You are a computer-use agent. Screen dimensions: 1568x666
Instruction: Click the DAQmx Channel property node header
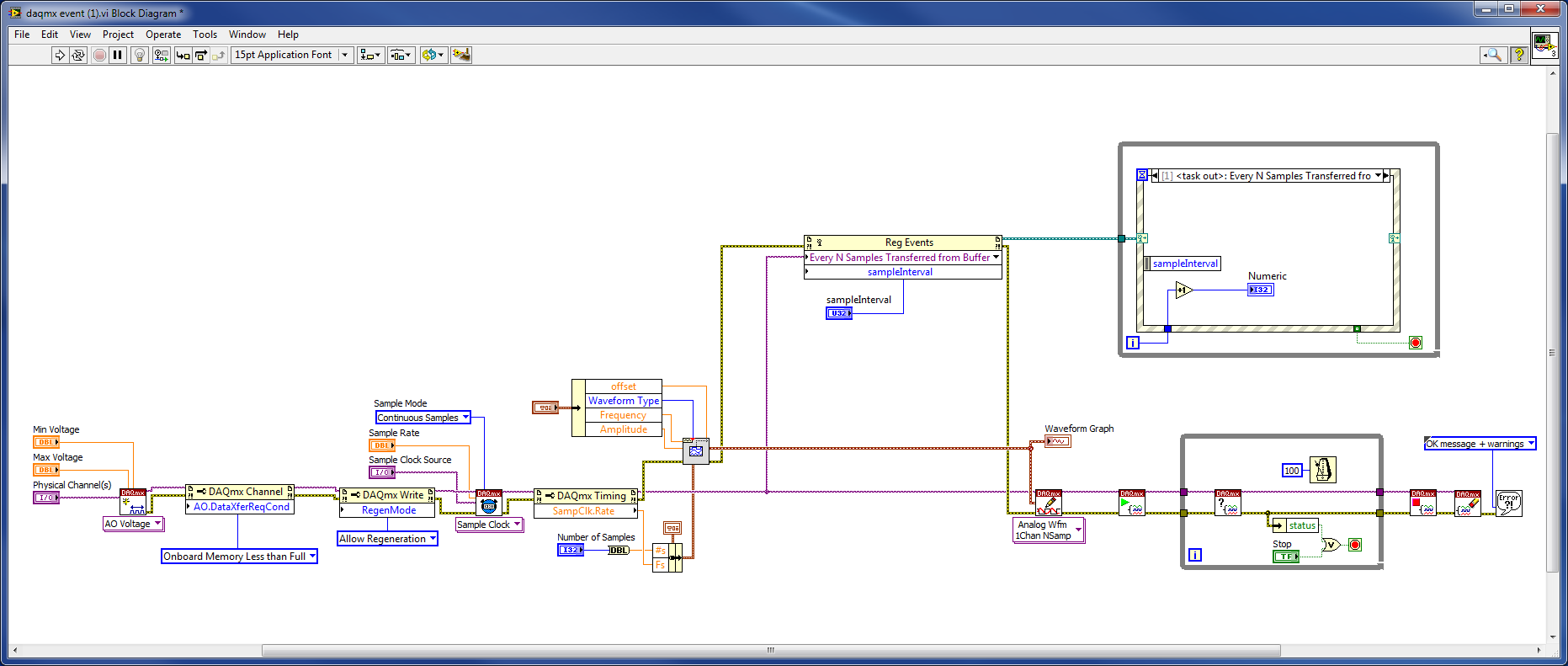(x=240, y=492)
